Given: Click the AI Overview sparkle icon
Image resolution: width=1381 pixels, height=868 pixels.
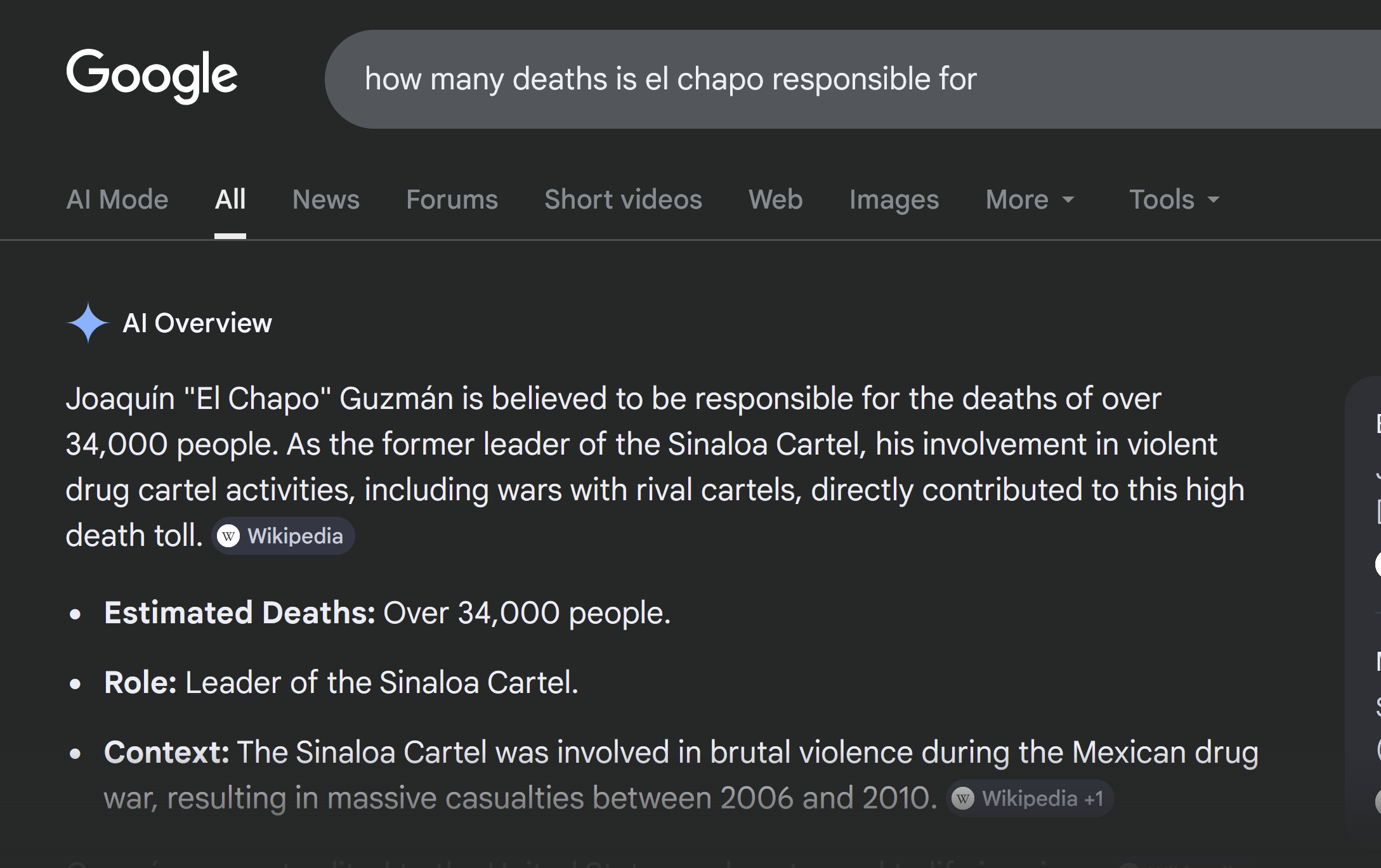Looking at the screenshot, I should pos(88,323).
